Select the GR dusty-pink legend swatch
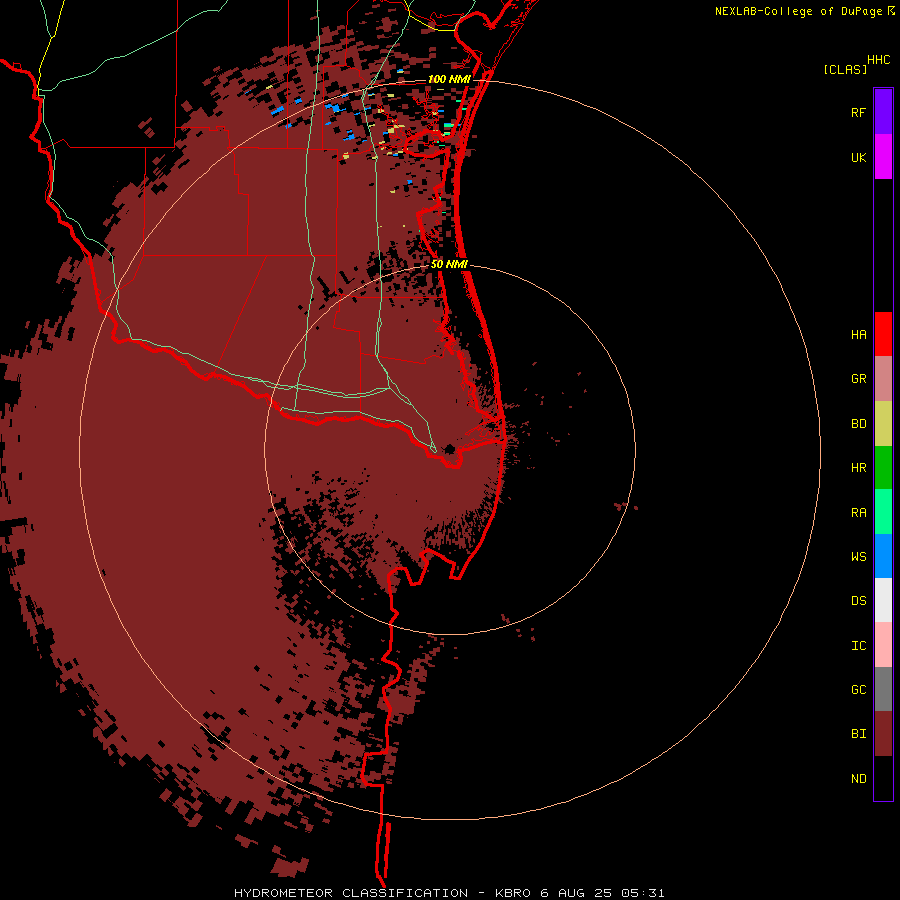900x900 pixels. 883,379
